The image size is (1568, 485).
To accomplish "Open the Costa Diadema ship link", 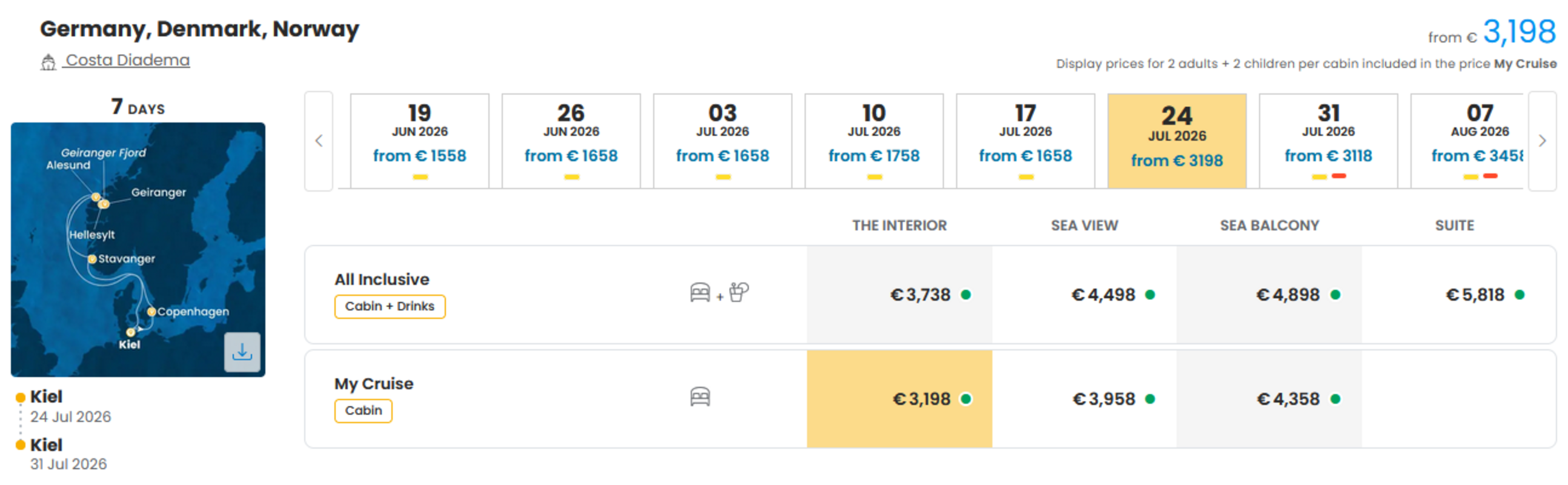I will point(127,60).
